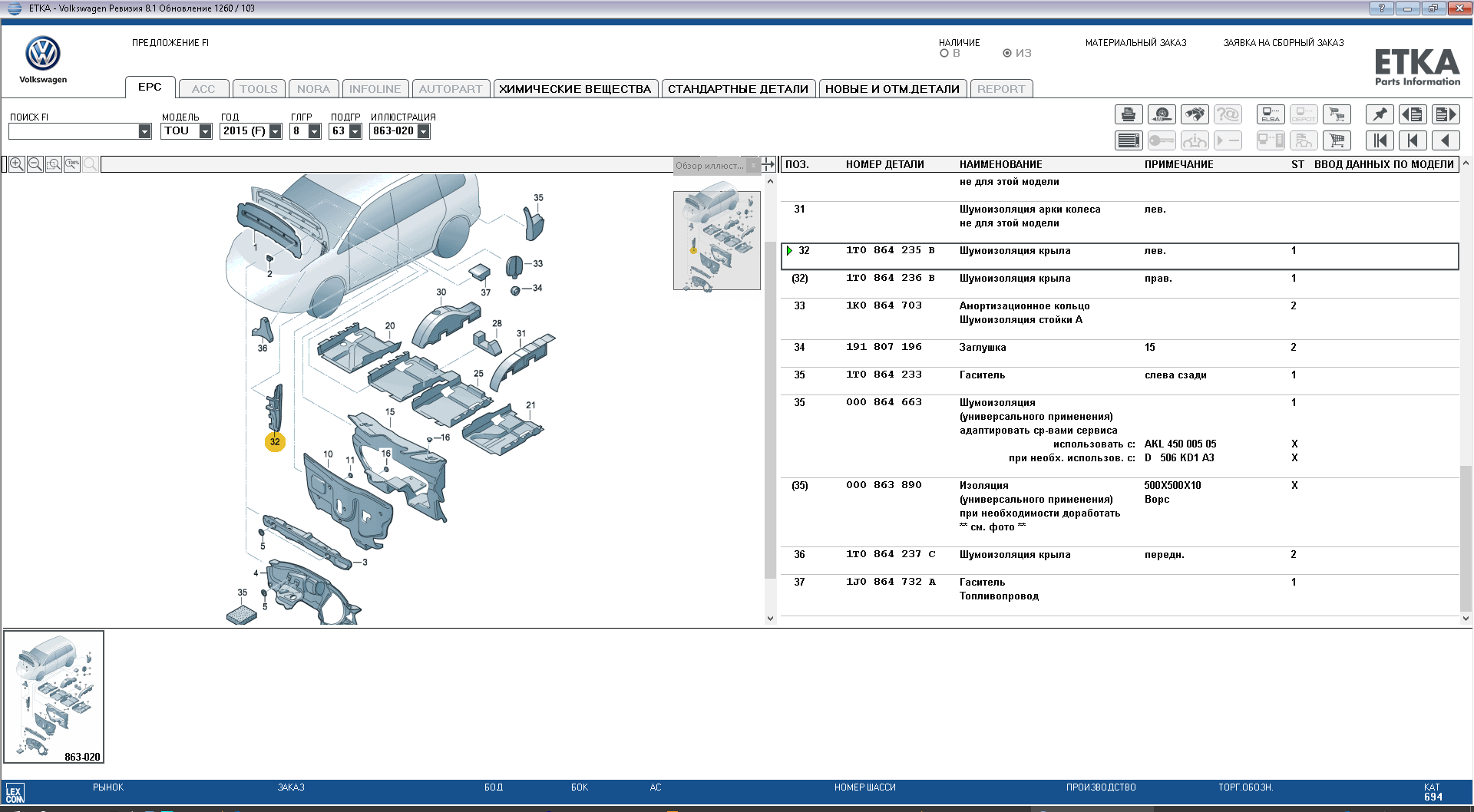This screenshot has width=1474, height=812.
Task: Open the СТАНДАРТНЫЕ ДЕТАЛИ tab
Action: [x=738, y=89]
